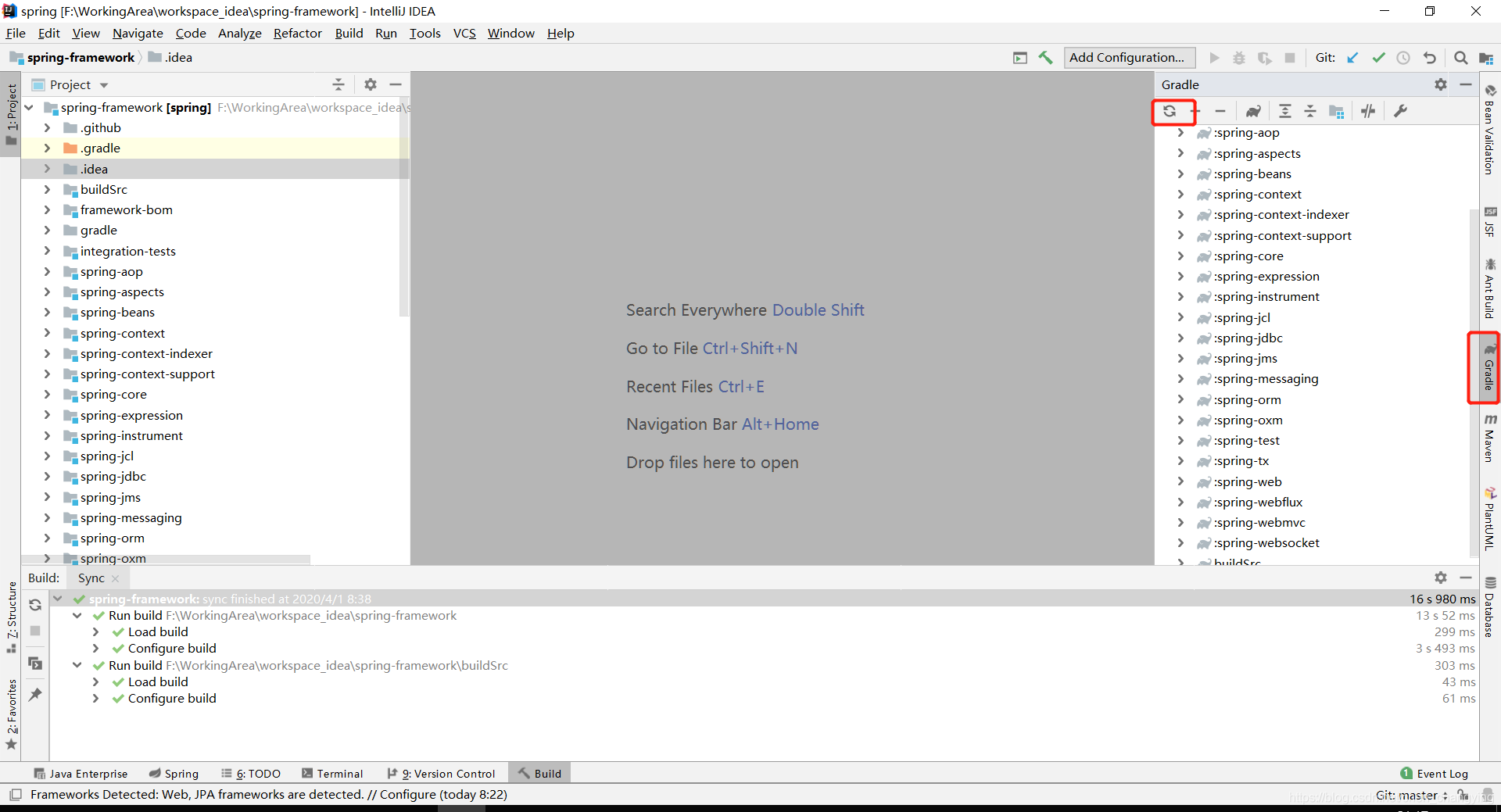Viewport: 1501px width, 812px height.
Task: Hide the Gradle tool window
Action: tap(1466, 84)
